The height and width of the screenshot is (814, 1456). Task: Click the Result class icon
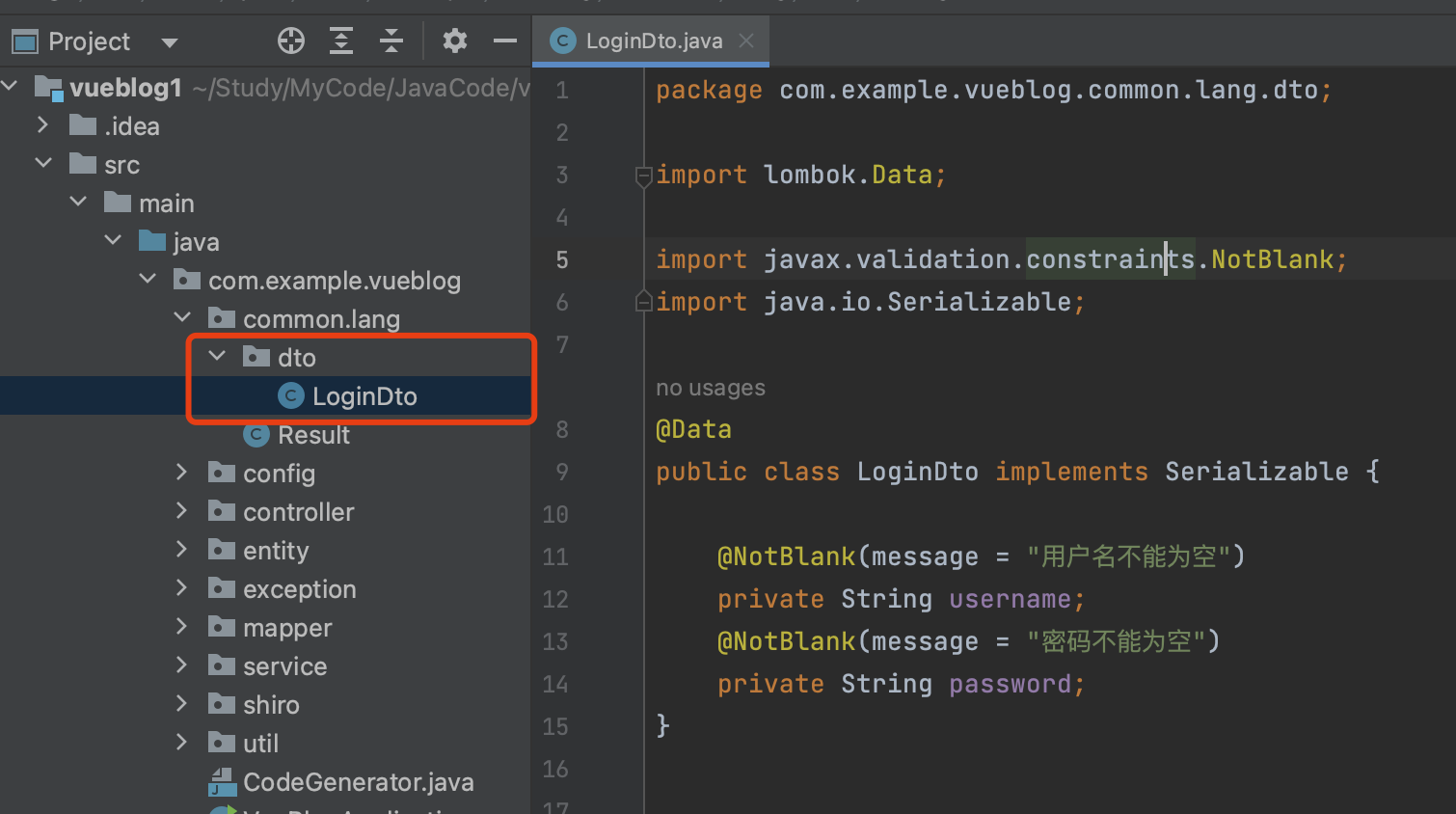click(x=256, y=435)
